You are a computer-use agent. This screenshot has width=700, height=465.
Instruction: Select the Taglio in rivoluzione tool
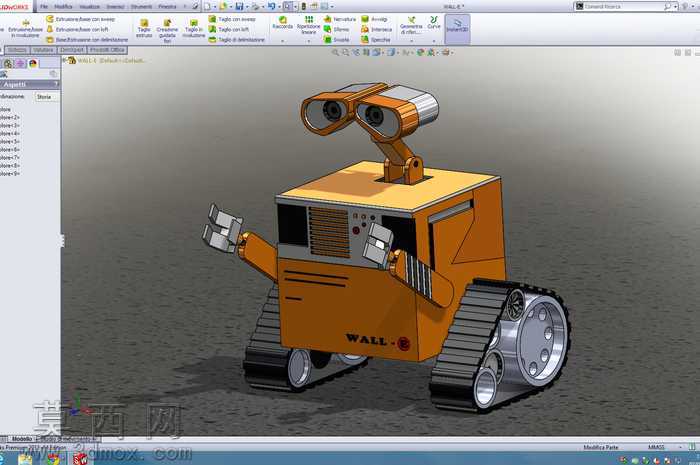[x=194, y=28]
